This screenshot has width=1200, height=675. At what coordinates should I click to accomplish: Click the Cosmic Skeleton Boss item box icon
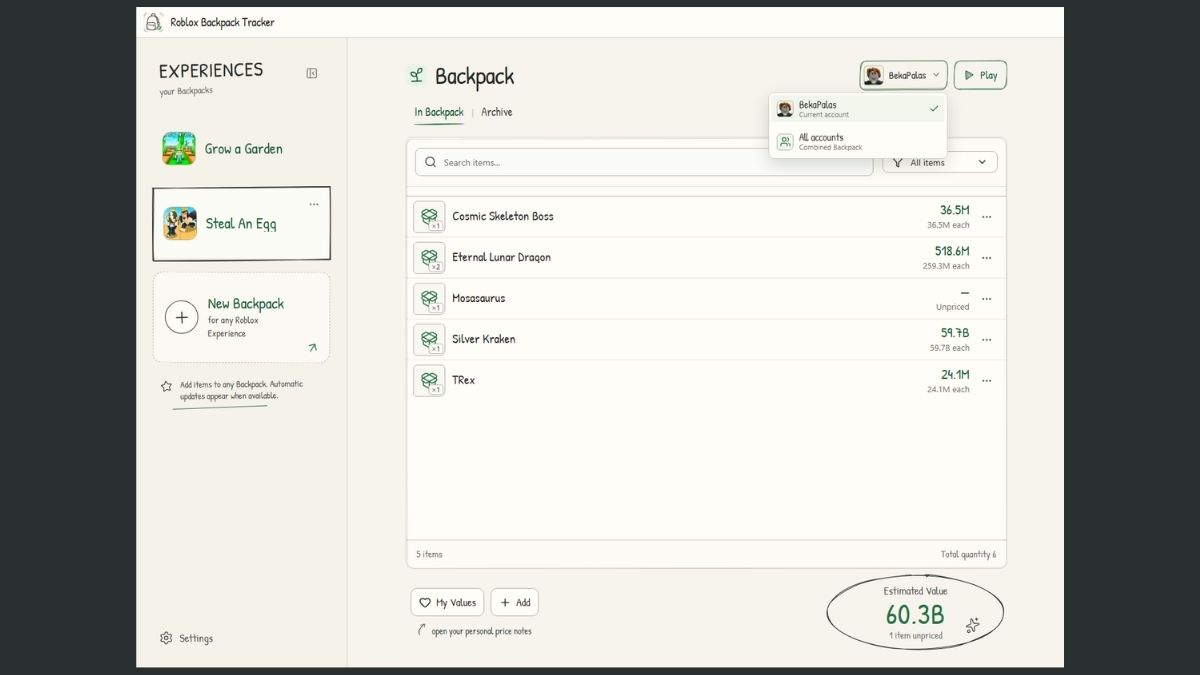tap(429, 217)
